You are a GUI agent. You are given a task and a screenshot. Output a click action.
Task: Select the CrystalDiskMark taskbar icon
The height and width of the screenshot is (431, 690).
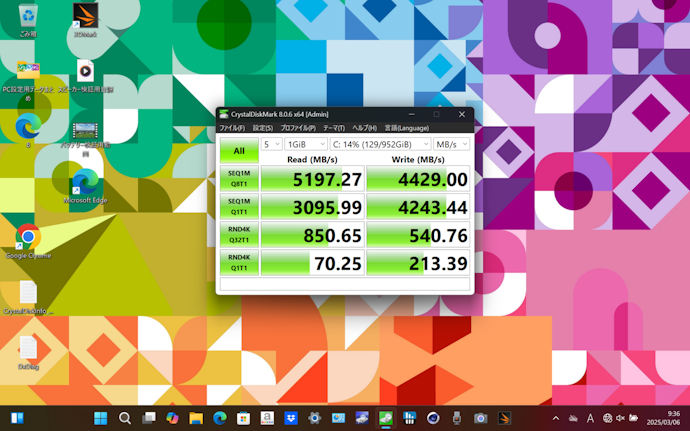click(x=386, y=418)
